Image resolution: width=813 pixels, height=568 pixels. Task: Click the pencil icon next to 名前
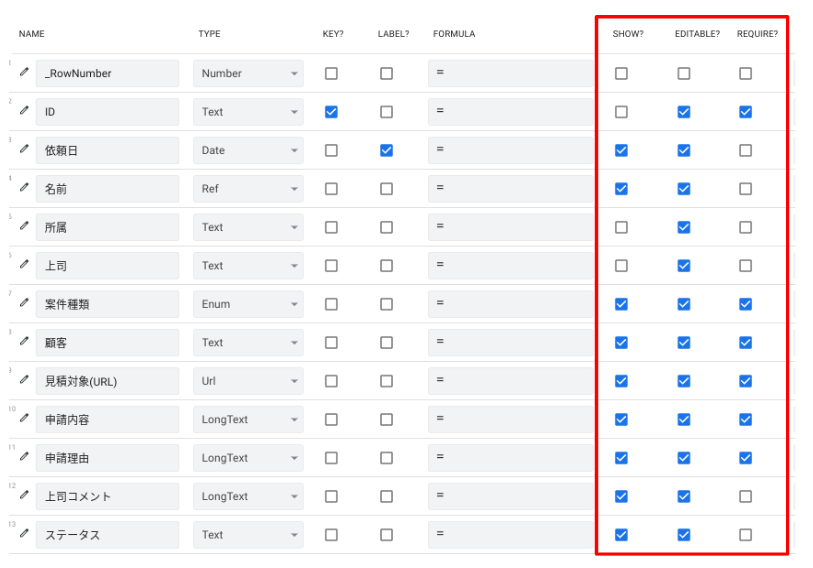(x=25, y=187)
